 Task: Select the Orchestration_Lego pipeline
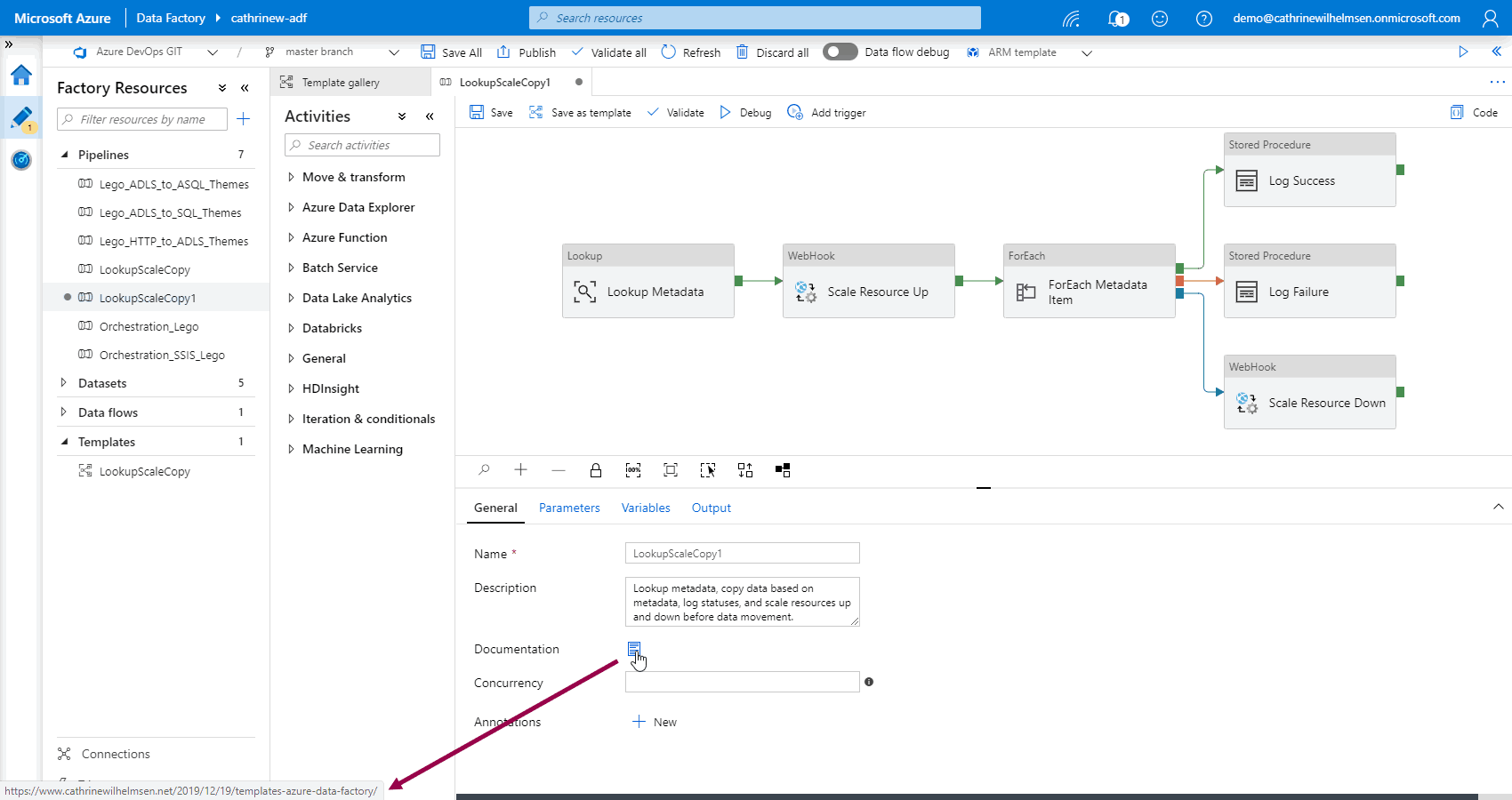(x=149, y=326)
